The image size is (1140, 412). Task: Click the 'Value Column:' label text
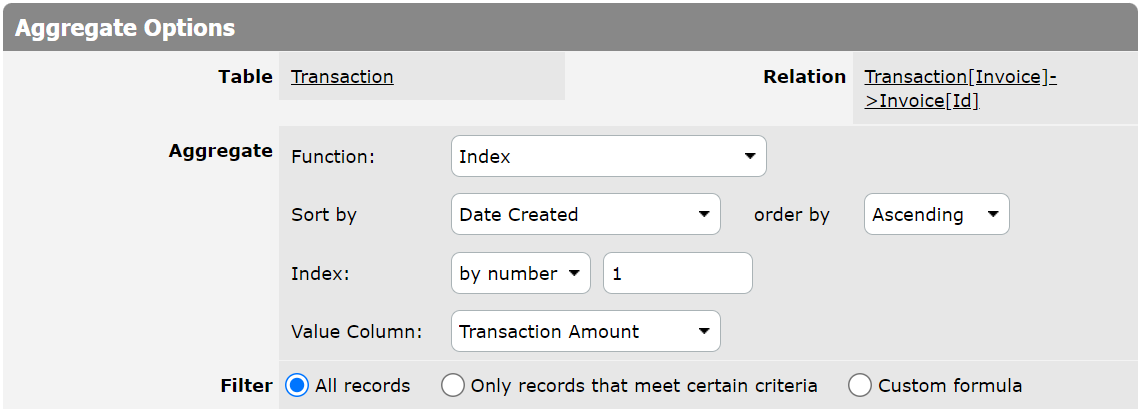click(x=357, y=332)
